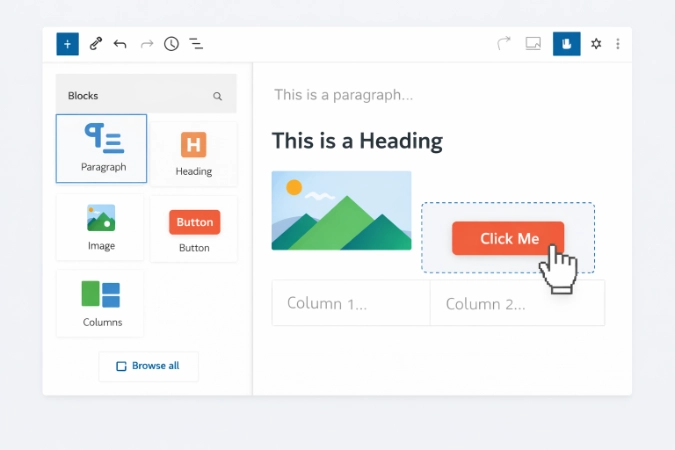Click the search magnifier in Blocks panel
675x450 pixels.
[217, 96]
